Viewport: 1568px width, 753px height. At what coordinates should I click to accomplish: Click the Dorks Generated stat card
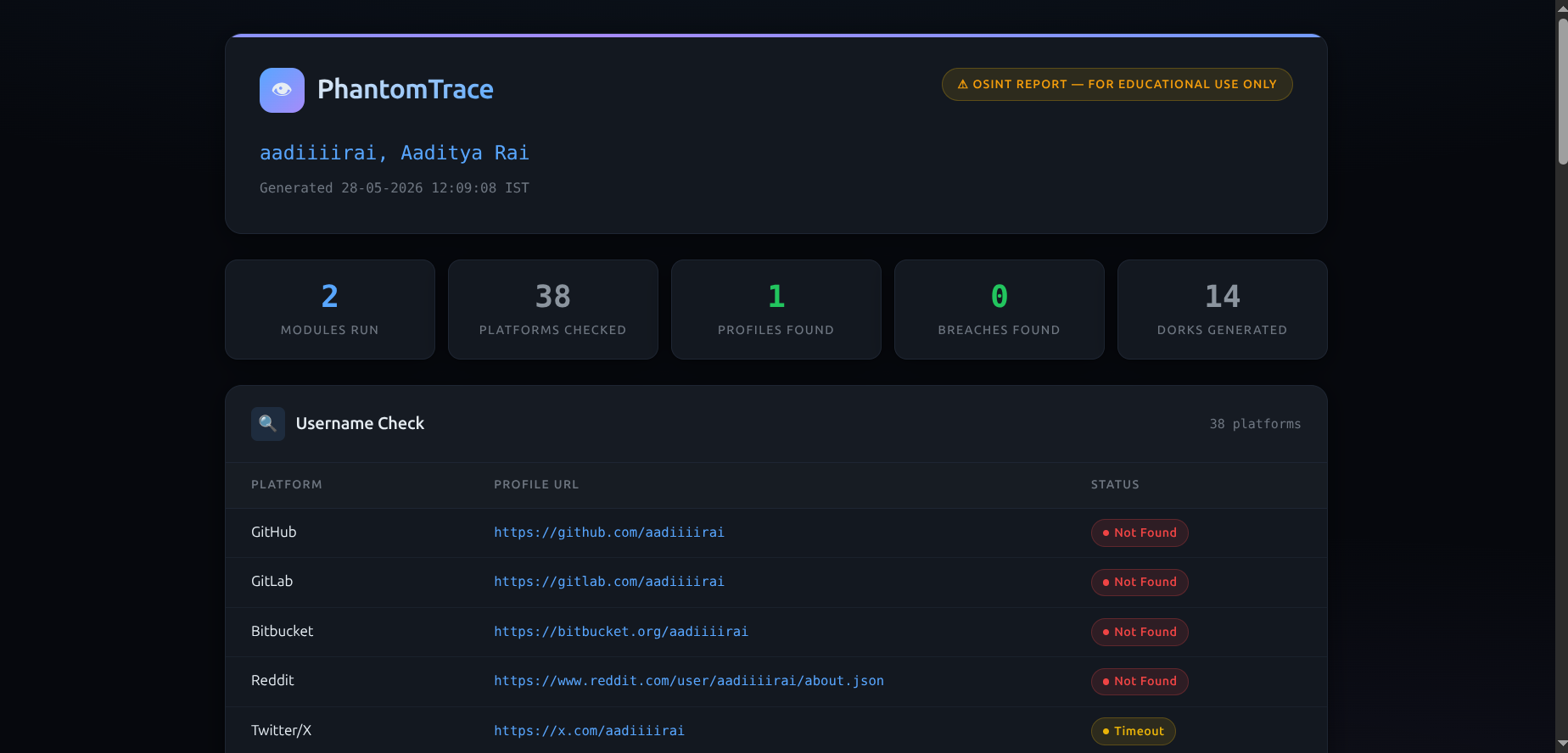click(x=1223, y=310)
